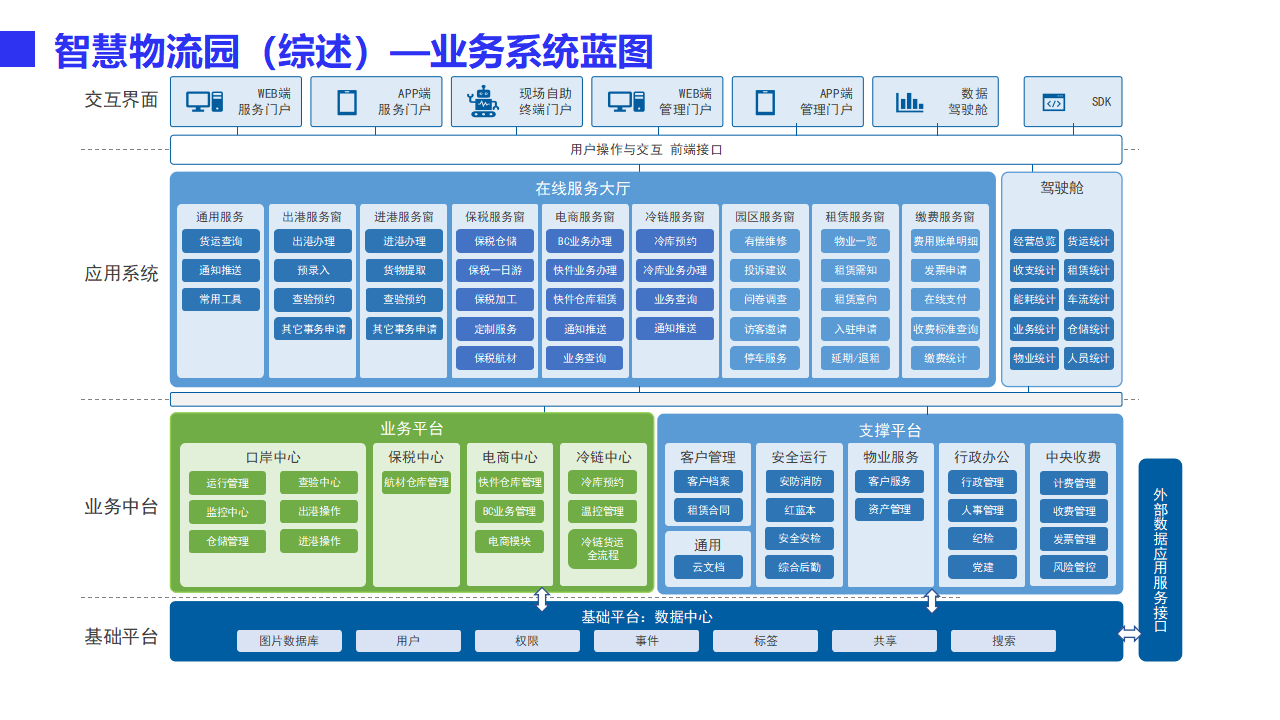Viewport: 1280px width, 720px height.
Task: Click the 投诉建议 box
Action: click(x=765, y=270)
